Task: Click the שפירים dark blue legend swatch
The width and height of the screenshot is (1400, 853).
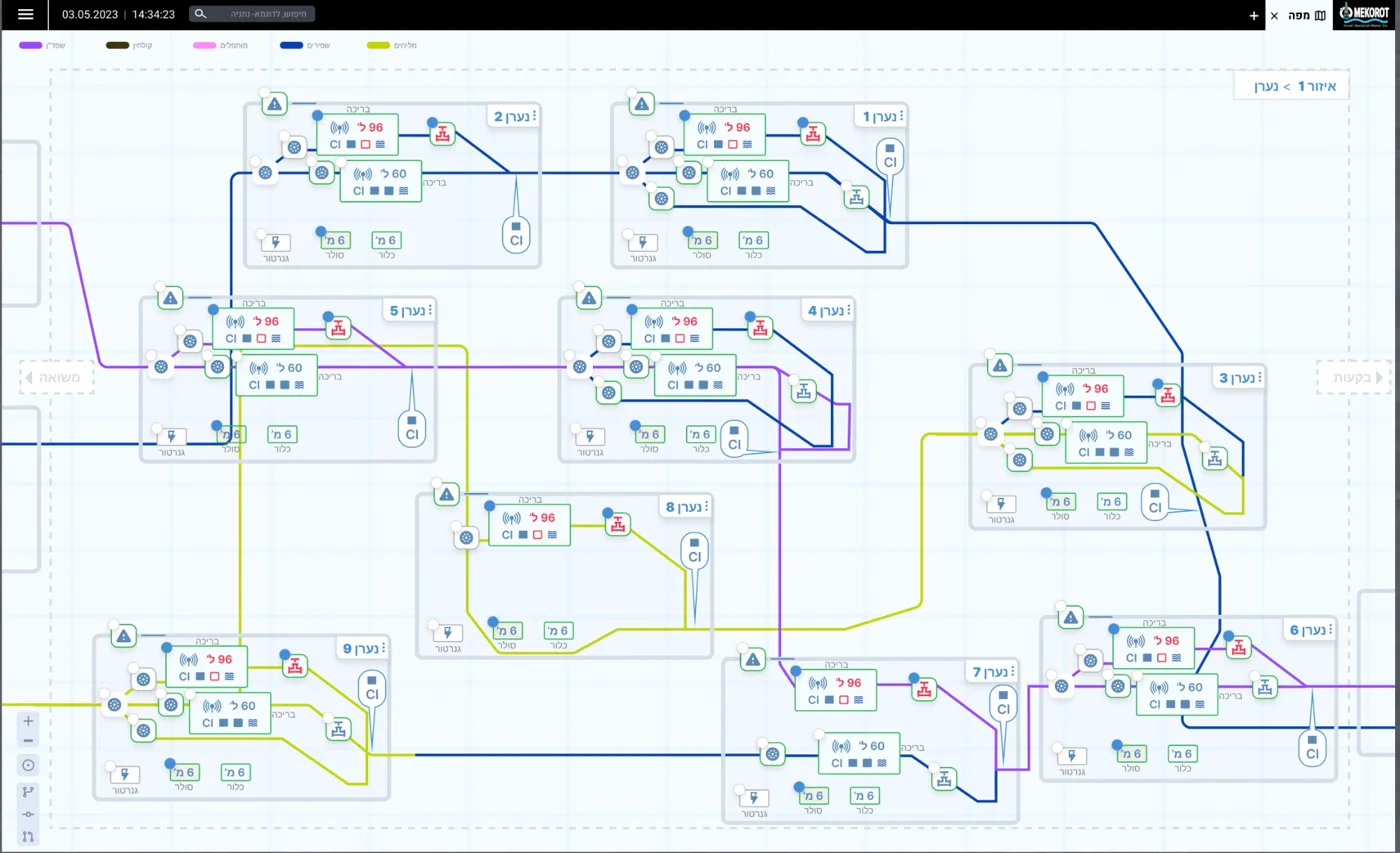Action: [x=292, y=45]
